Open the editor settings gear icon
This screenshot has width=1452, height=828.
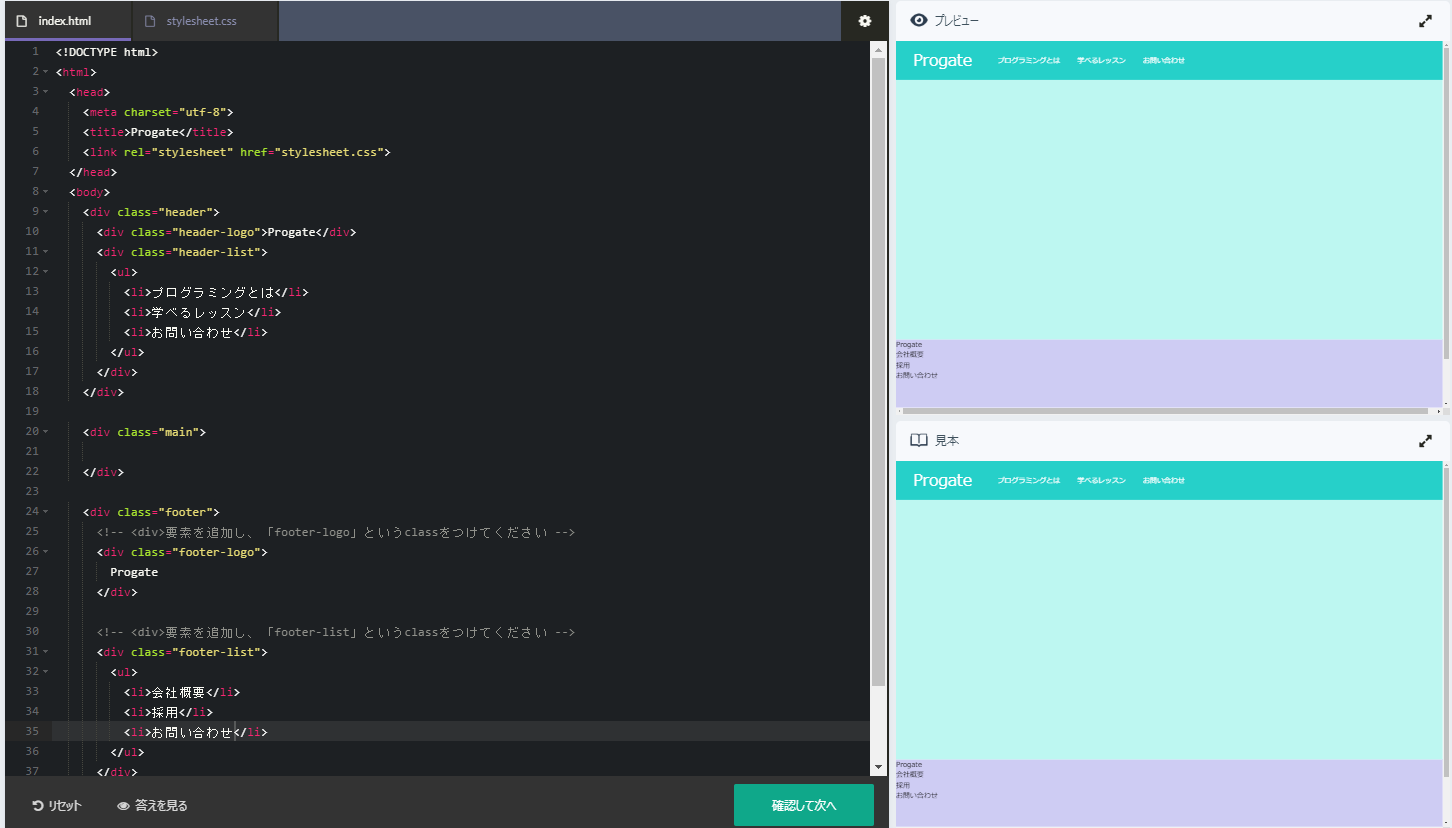click(865, 21)
